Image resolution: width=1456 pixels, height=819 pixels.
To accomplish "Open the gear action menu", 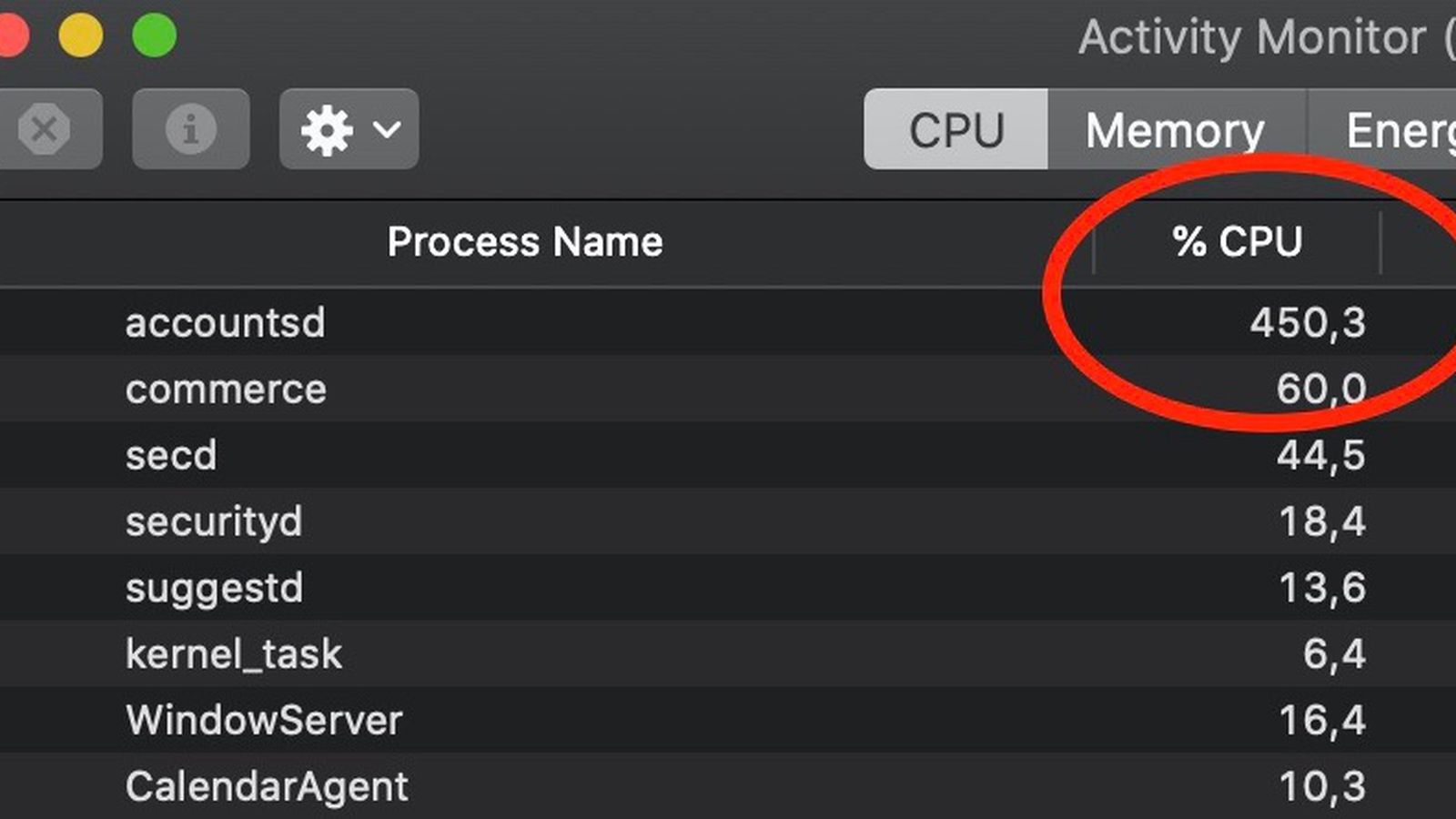I will (349, 129).
